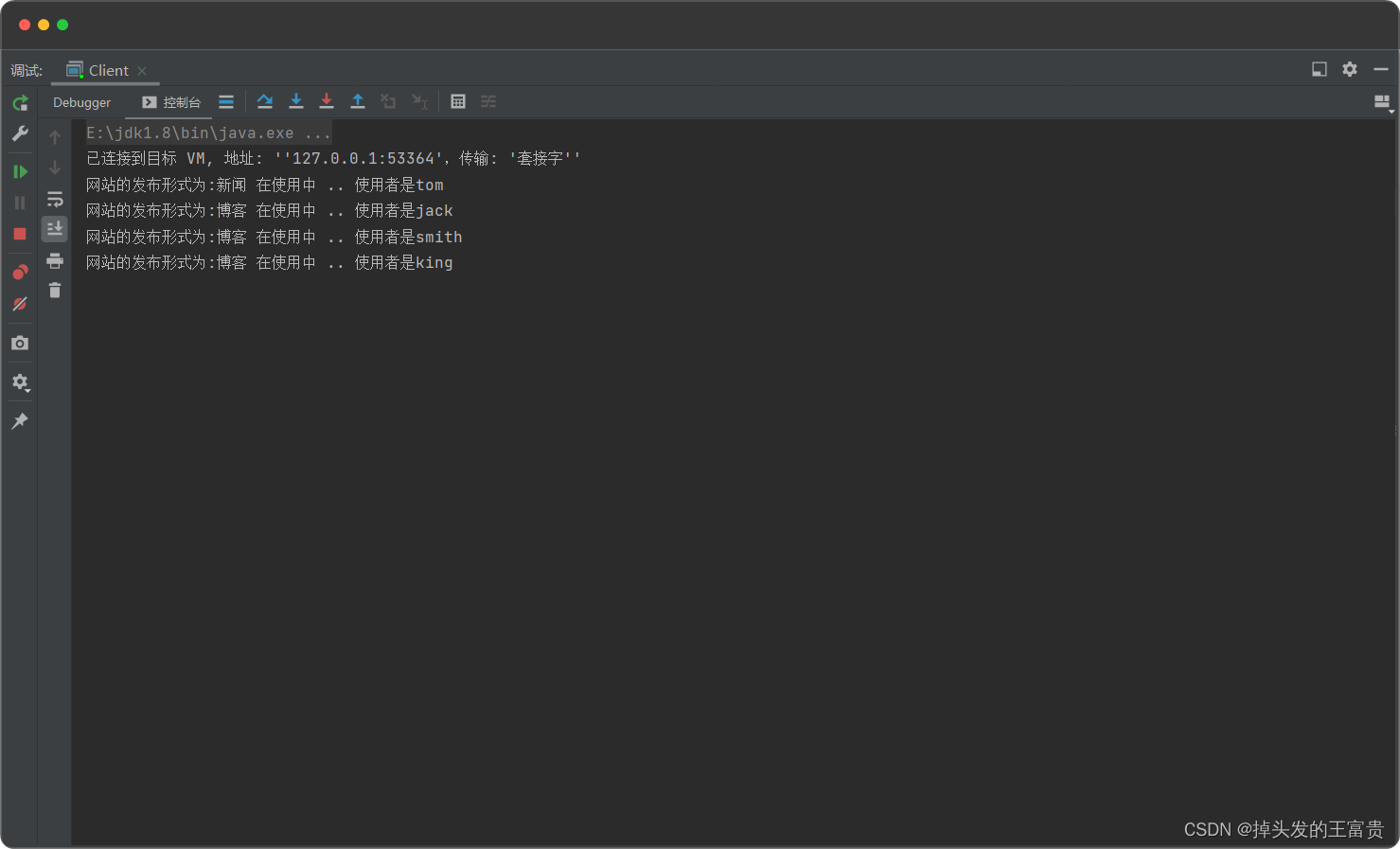Step over to next line
The height and width of the screenshot is (849, 1400).
click(x=265, y=101)
